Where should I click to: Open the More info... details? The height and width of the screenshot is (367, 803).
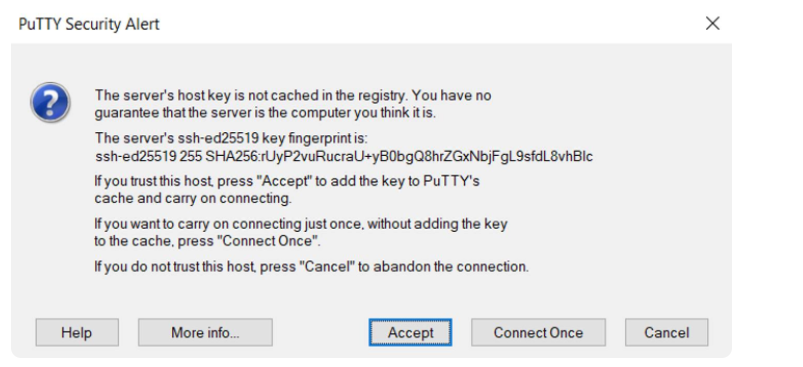pyautogui.click(x=205, y=333)
